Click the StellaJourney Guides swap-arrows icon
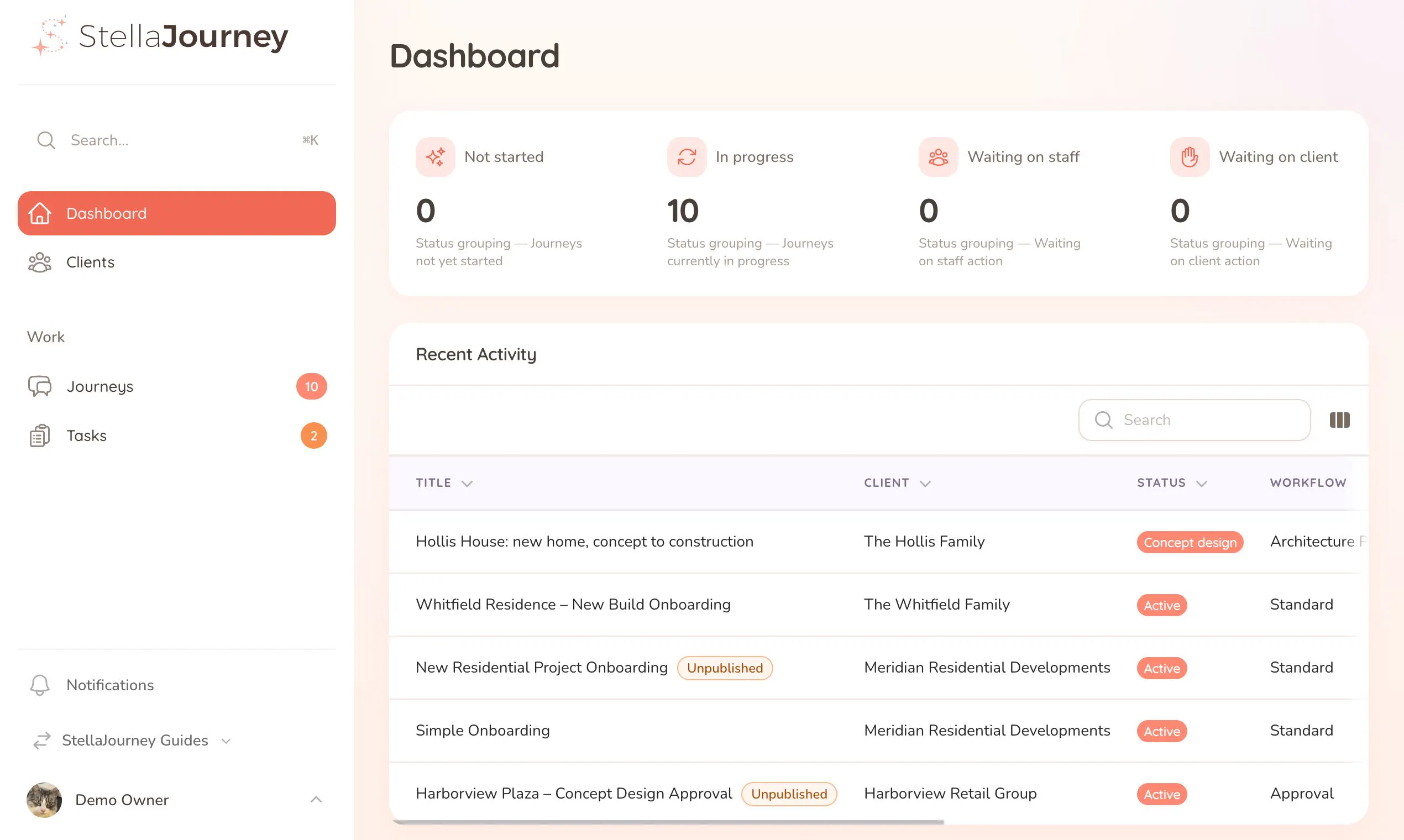Viewport: 1404px width, 840px height. [x=42, y=741]
